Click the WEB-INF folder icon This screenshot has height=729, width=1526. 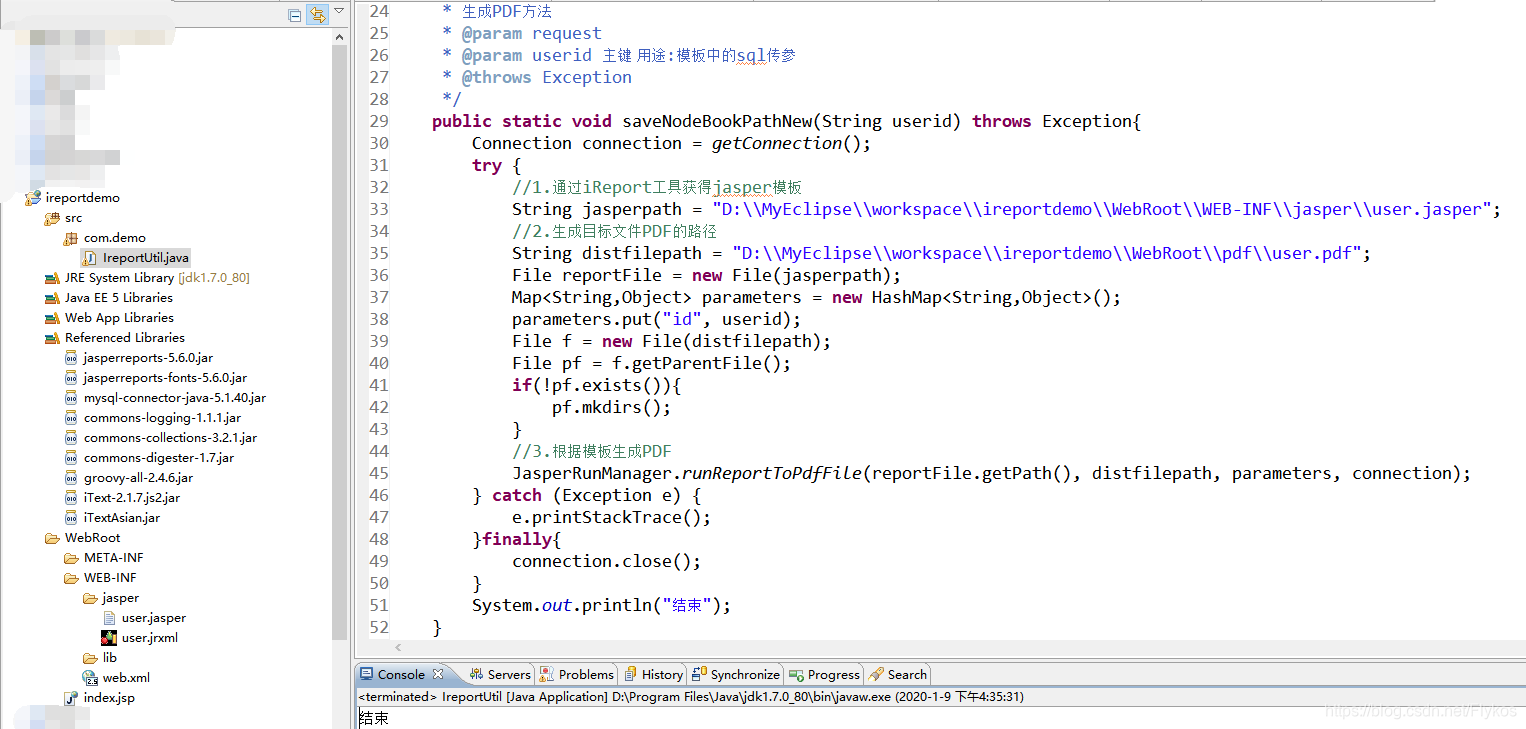(71, 577)
